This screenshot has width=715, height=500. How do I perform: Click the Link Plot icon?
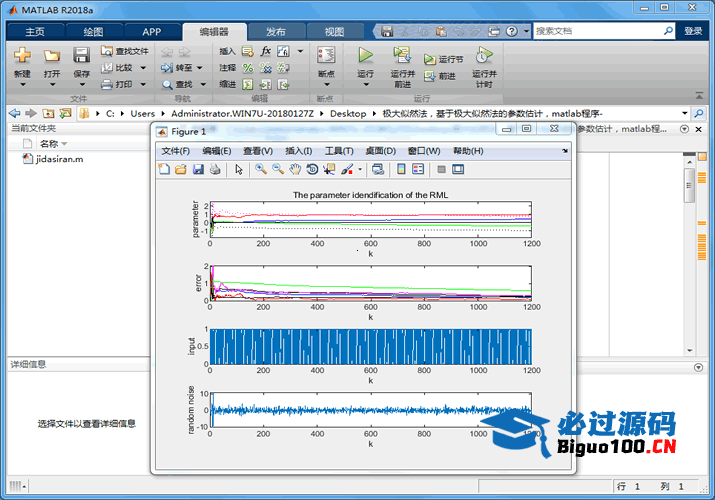378,170
